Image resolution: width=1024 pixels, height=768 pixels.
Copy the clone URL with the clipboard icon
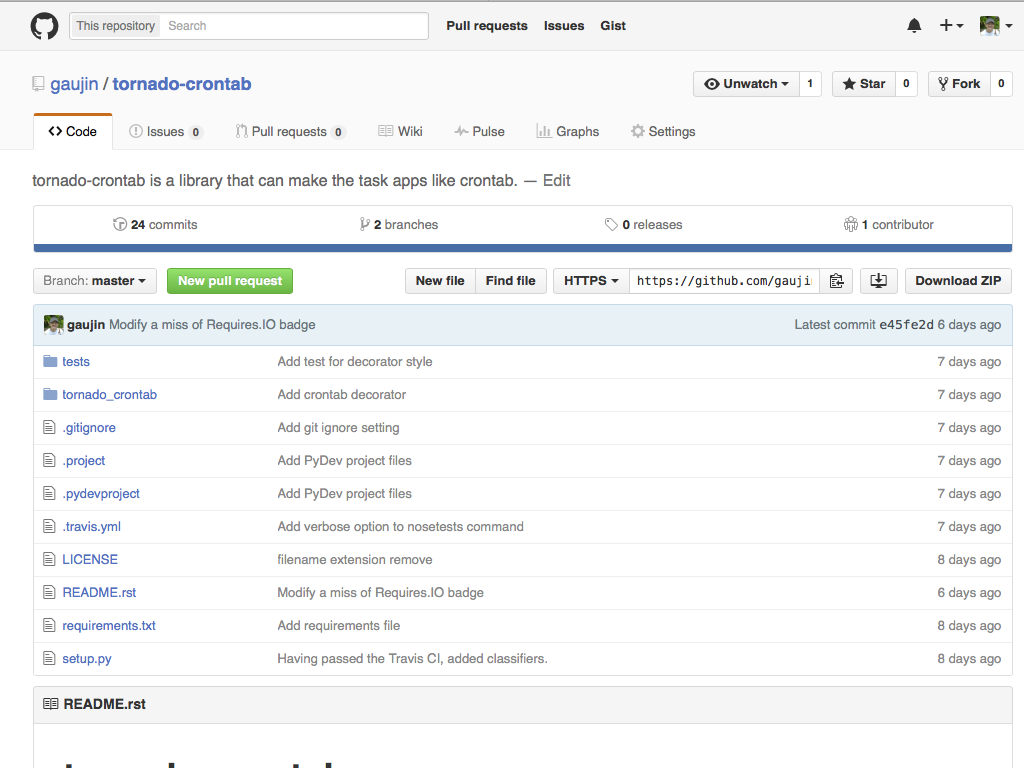point(836,281)
